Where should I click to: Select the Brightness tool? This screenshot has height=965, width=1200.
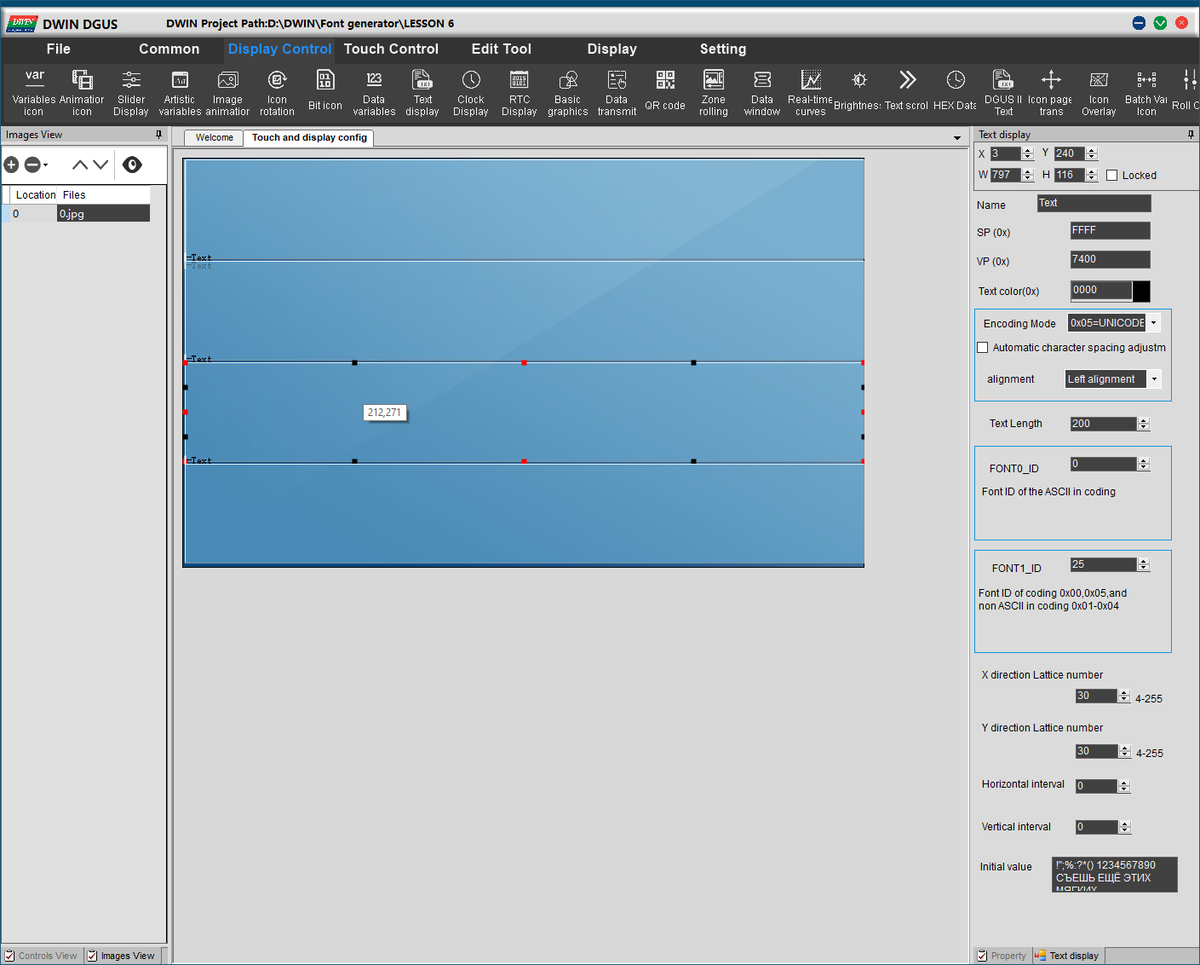pyautogui.click(x=859, y=90)
